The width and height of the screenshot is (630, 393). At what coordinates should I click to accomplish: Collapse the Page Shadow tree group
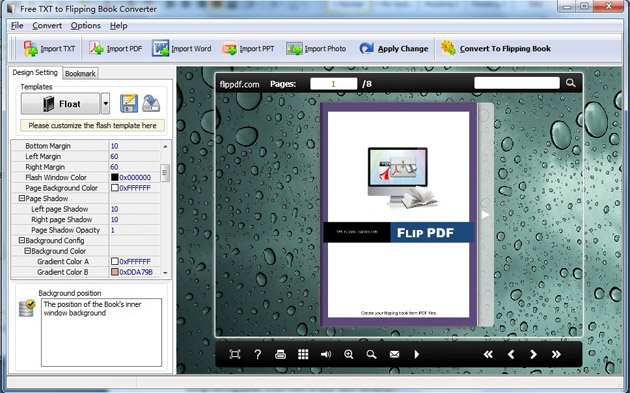point(21,198)
